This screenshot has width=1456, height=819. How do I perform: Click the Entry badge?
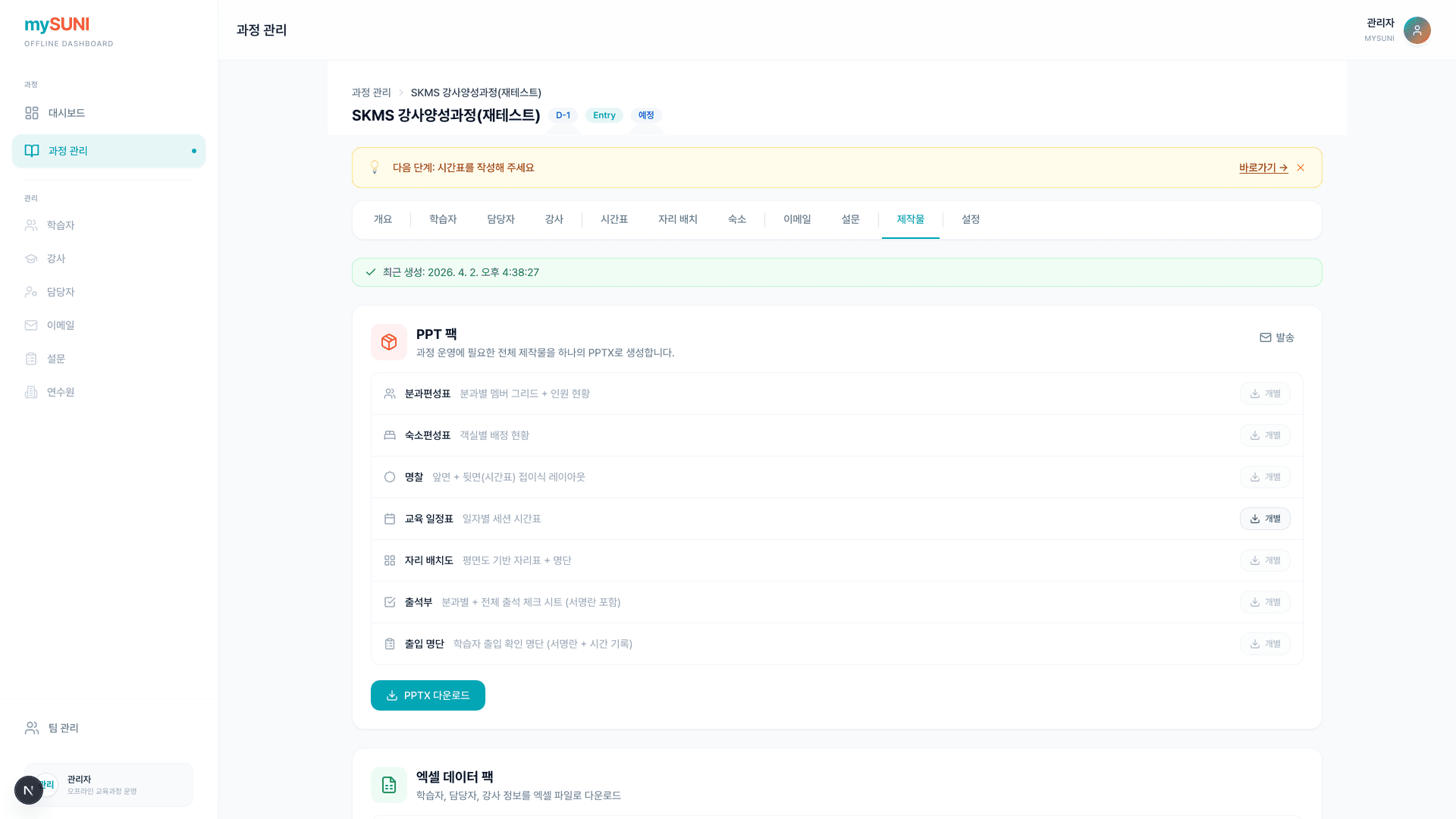pyautogui.click(x=604, y=115)
